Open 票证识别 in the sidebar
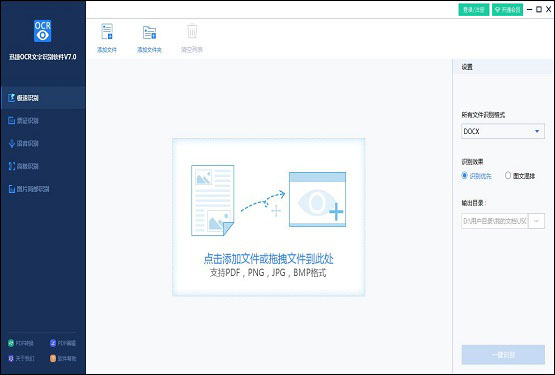This screenshot has width=555, height=375. pos(43,121)
